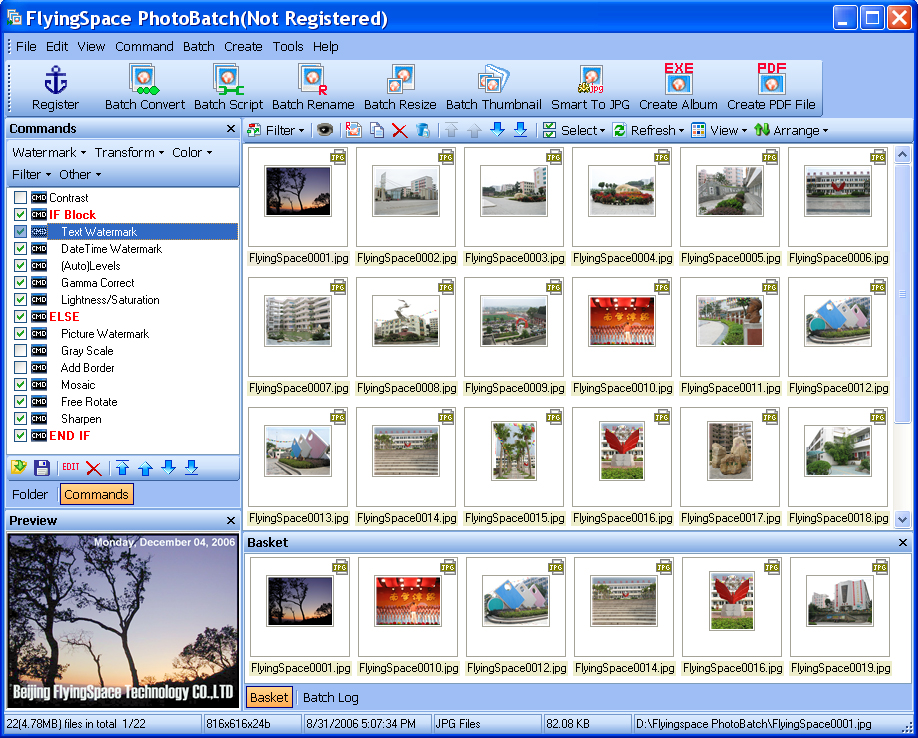Click the file list scrollbar down arrow
The image size is (918, 738).
tap(902, 519)
